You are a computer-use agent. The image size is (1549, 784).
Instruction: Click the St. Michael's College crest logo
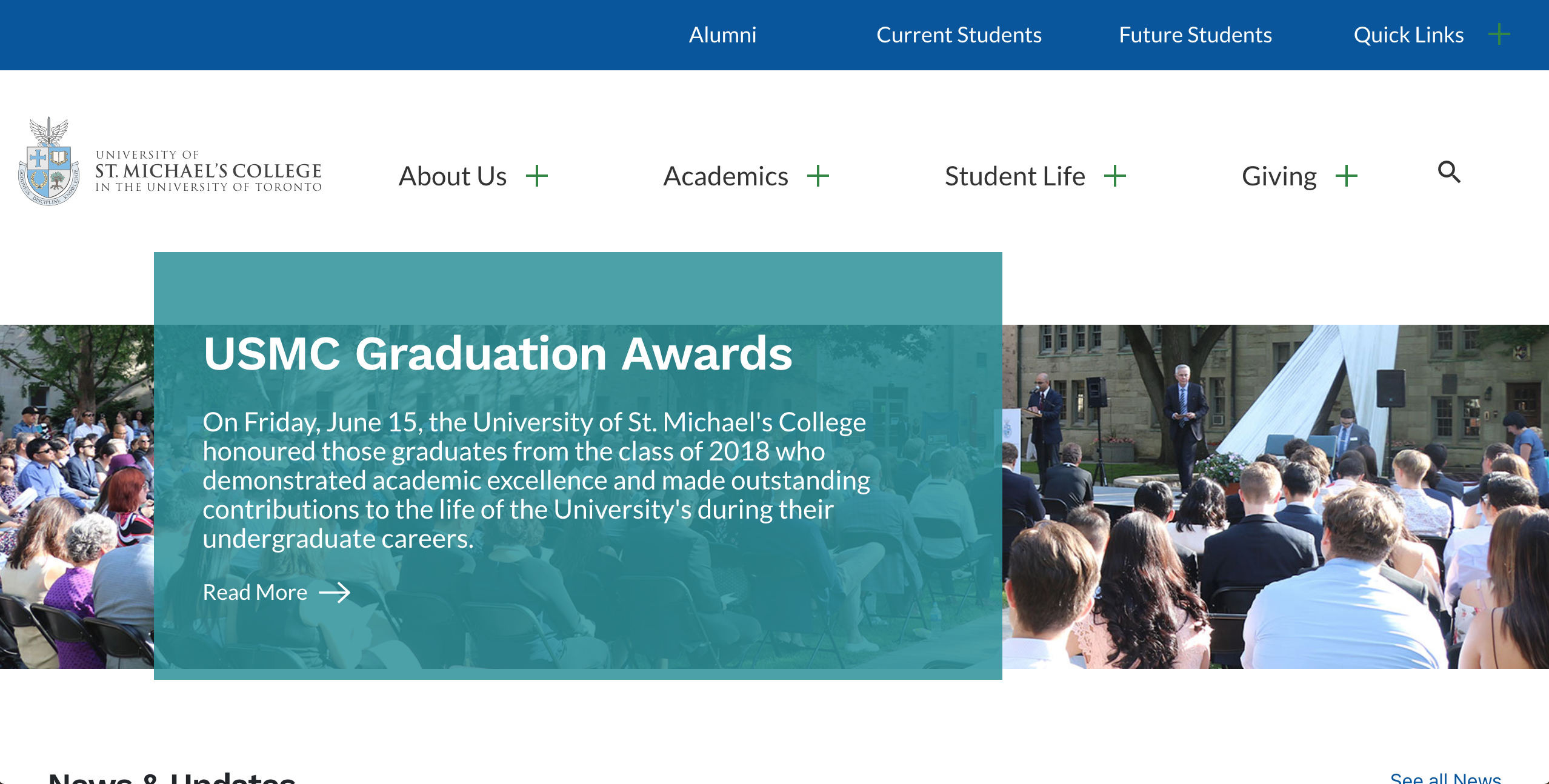pyautogui.click(x=48, y=162)
